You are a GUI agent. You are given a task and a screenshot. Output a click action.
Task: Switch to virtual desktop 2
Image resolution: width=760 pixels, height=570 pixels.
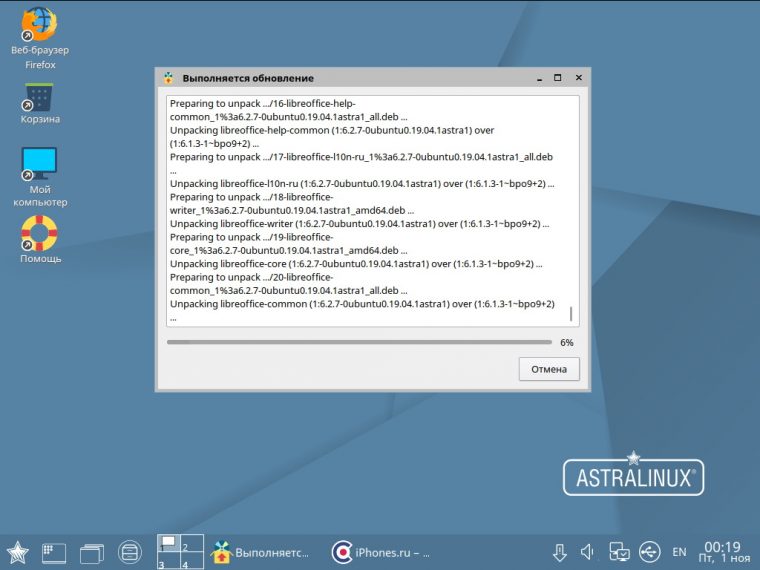click(192, 542)
